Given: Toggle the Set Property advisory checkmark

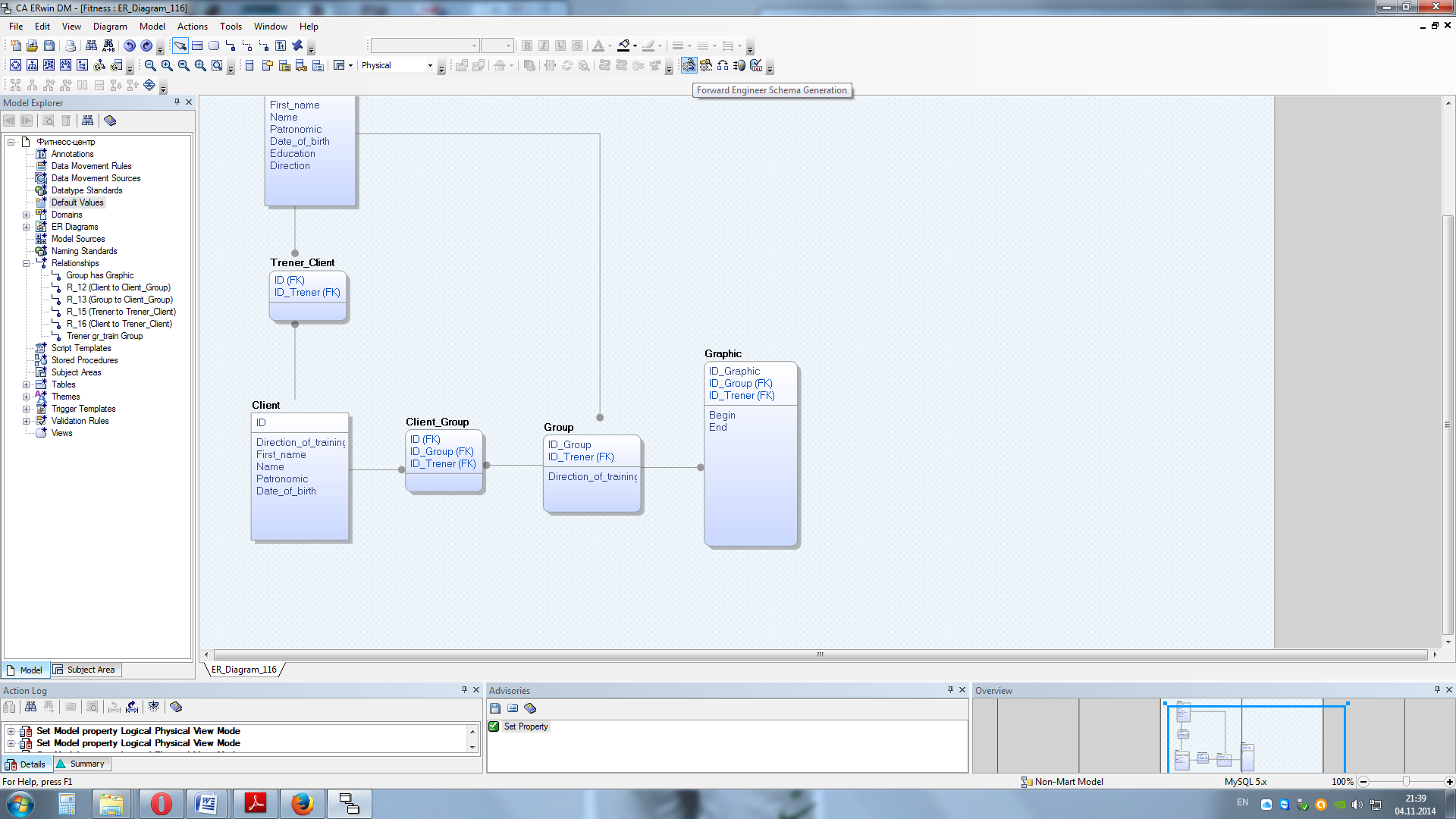Looking at the screenshot, I should 494,726.
